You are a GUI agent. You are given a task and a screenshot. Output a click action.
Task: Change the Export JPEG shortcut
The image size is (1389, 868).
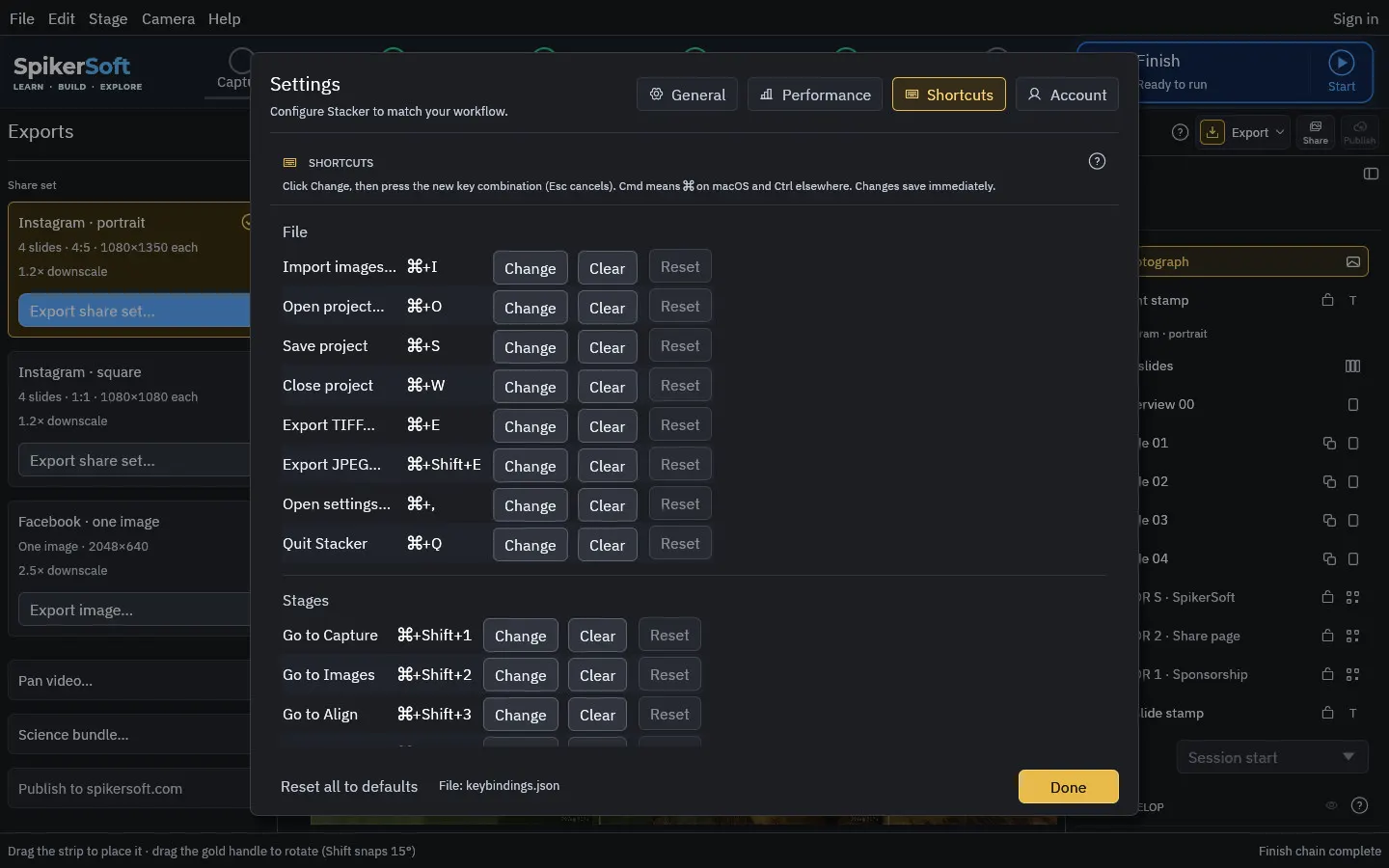[531, 466]
